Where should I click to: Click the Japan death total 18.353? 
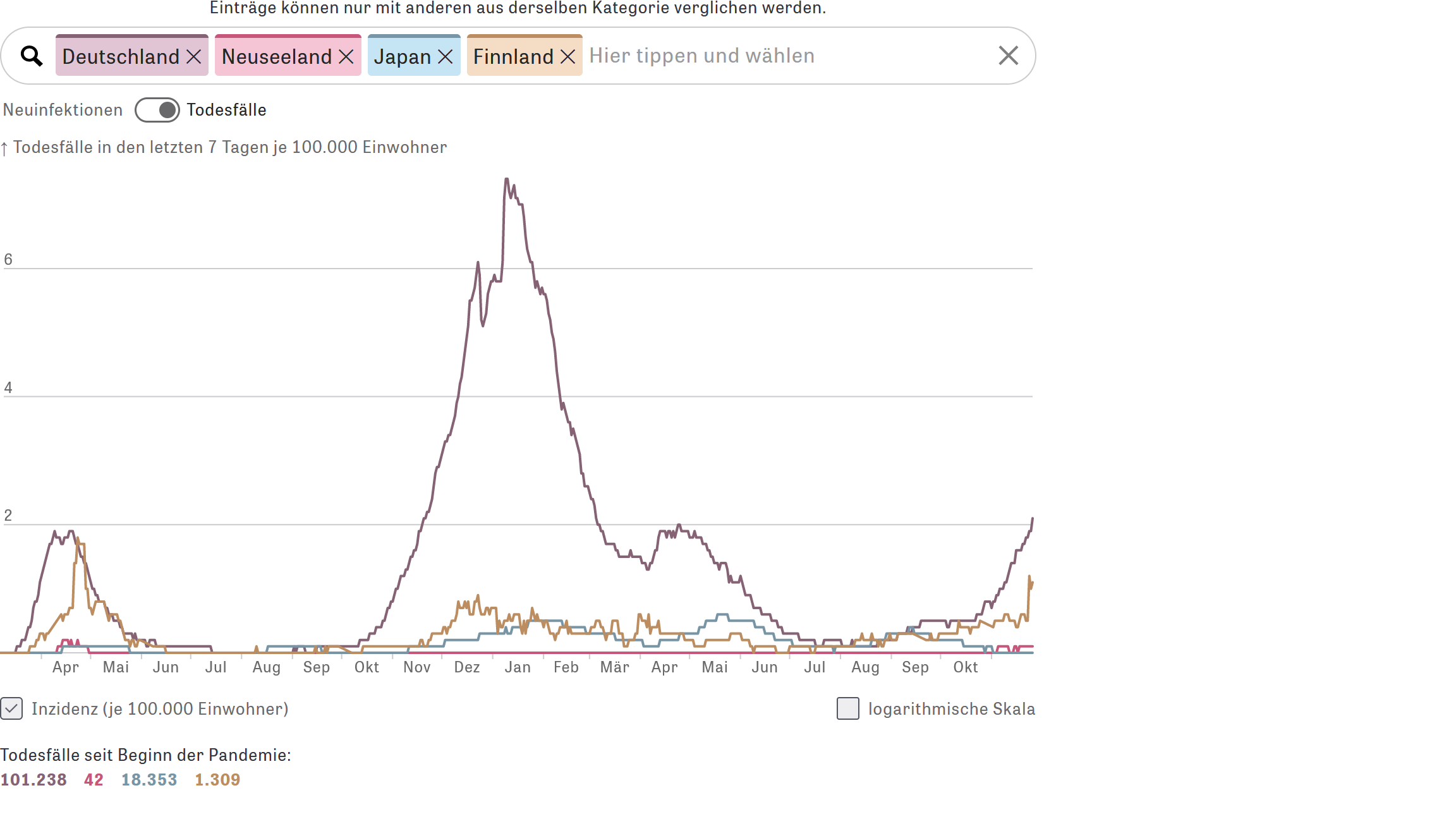[x=149, y=780]
